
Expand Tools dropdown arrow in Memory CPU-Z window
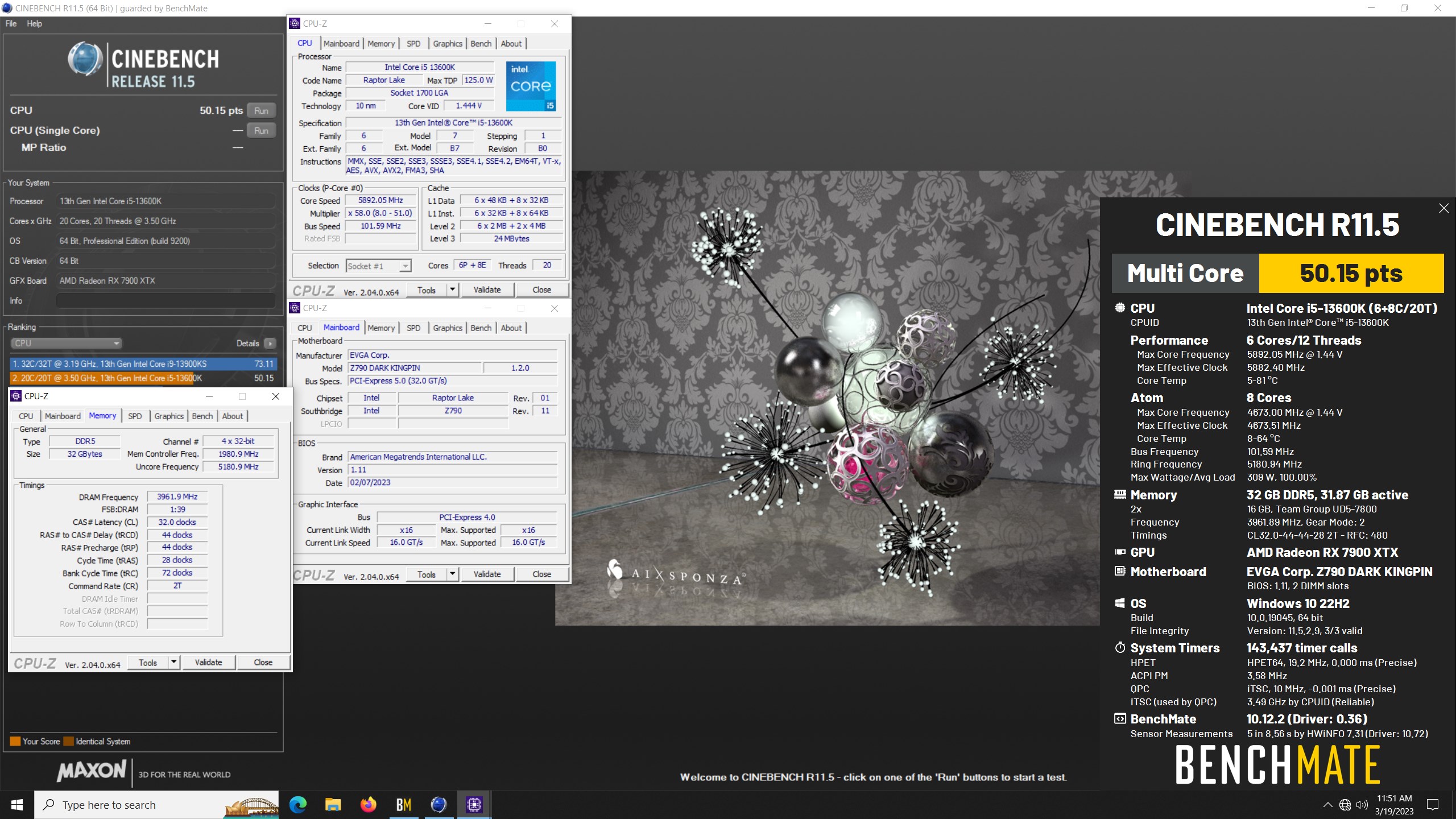point(174,662)
